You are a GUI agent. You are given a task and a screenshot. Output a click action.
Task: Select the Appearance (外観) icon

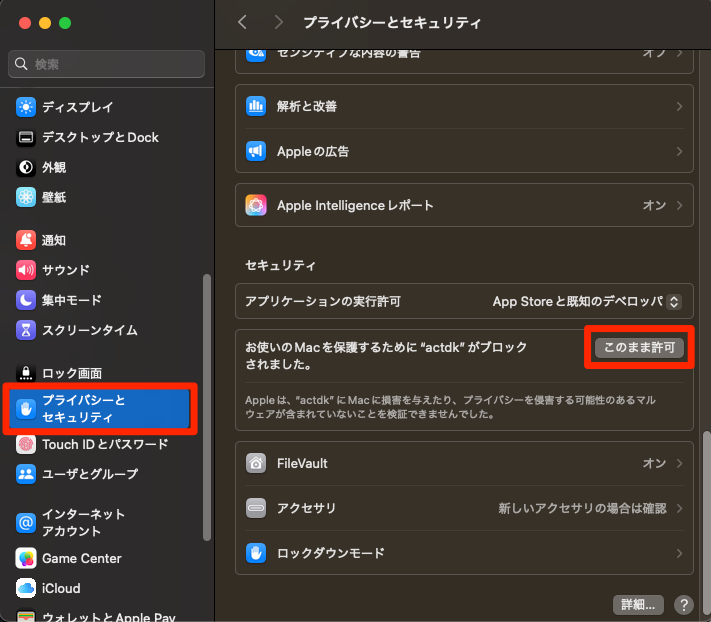tap(26, 167)
